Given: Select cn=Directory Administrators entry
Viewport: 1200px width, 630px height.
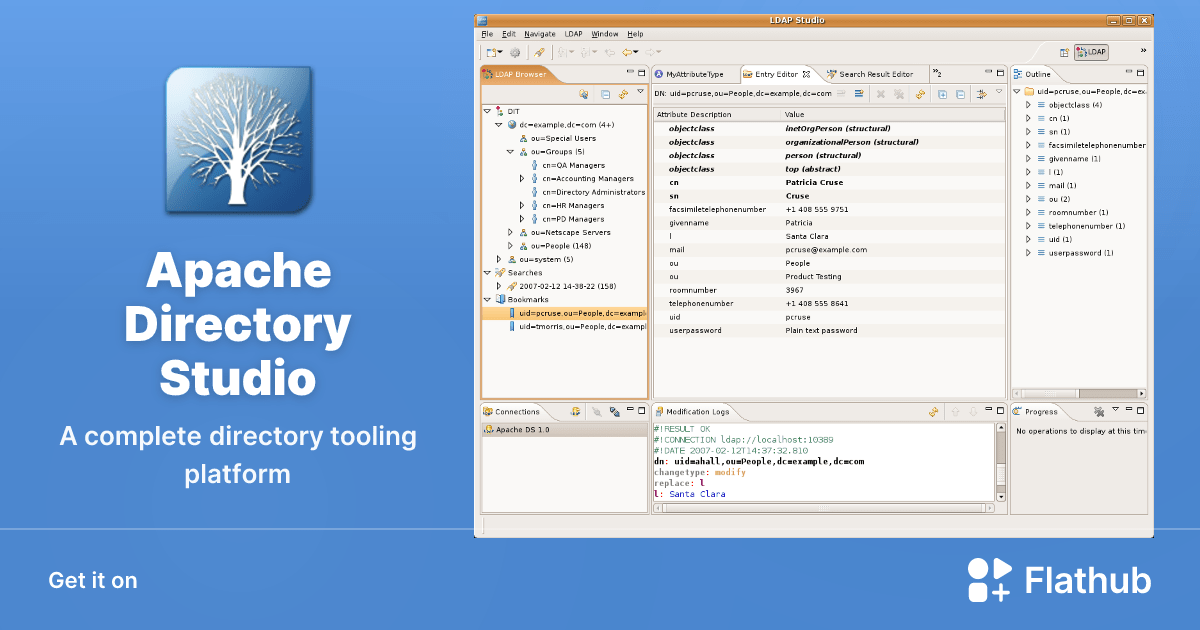Looking at the screenshot, I should click(593, 192).
